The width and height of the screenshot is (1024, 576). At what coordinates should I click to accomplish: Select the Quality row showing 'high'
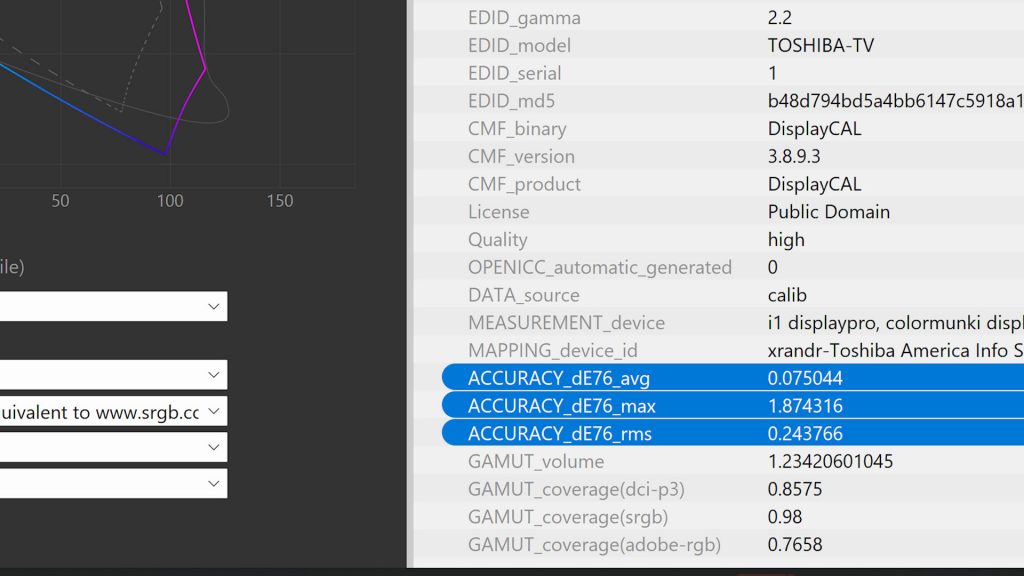718,240
